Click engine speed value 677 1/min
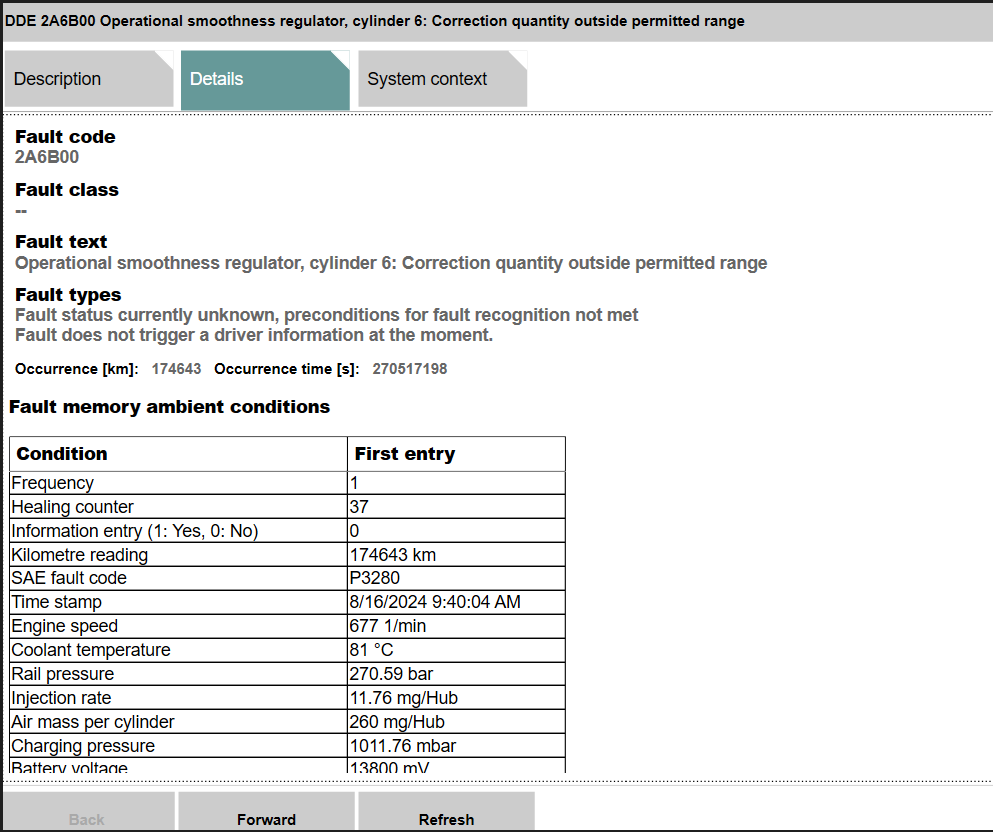The height and width of the screenshot is (832, 993). 388,626
